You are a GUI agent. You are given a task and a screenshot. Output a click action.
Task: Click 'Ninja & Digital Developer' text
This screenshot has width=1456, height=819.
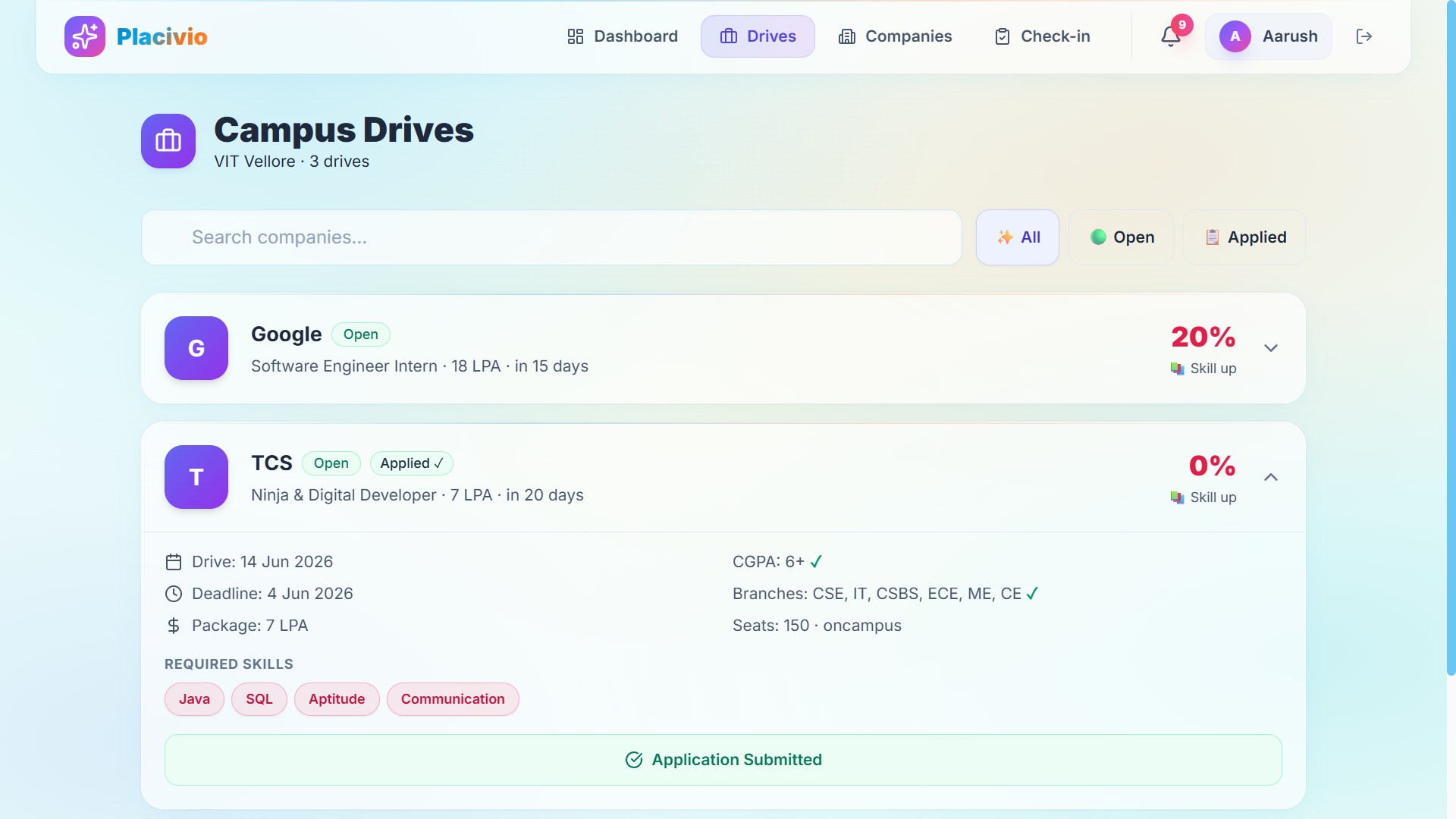(x=344, y=495)
